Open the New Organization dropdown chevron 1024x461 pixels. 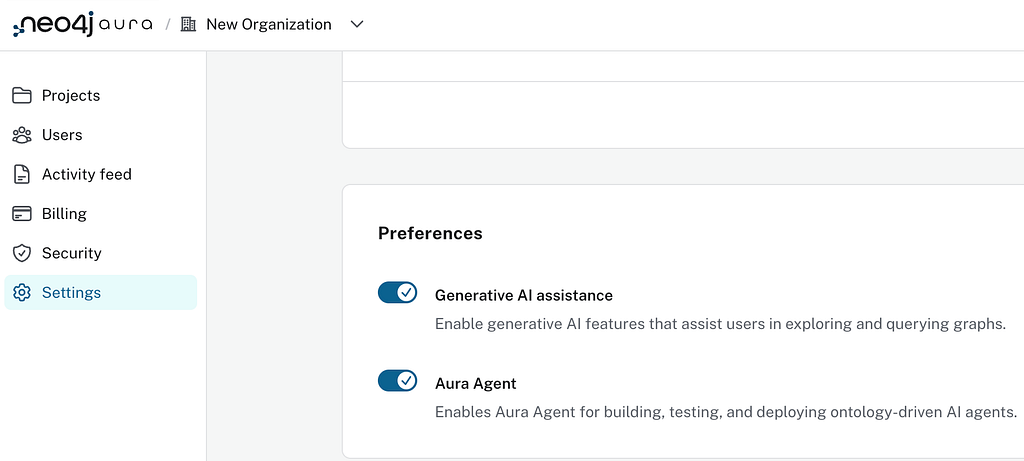[x=357, y=24]
